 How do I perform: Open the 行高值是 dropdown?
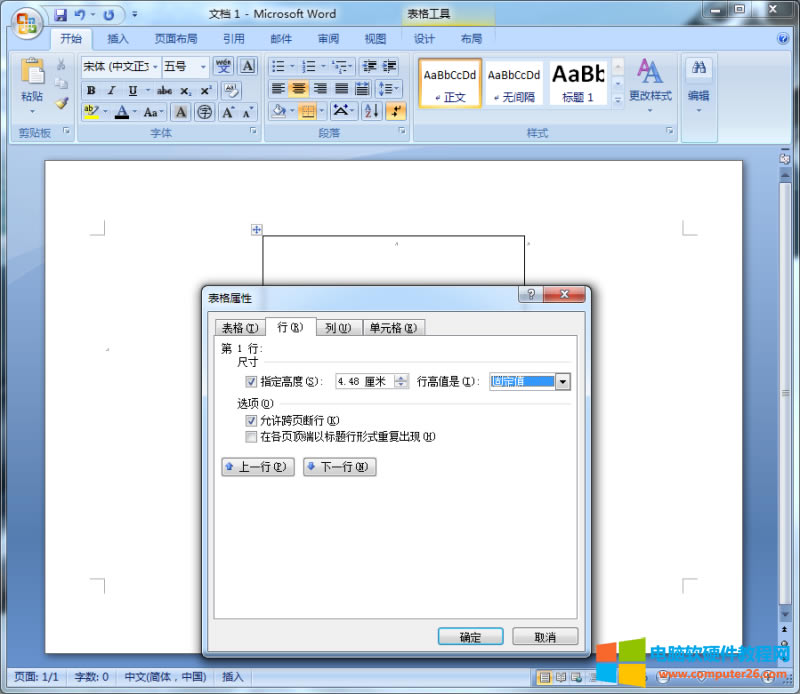(562, 382)
